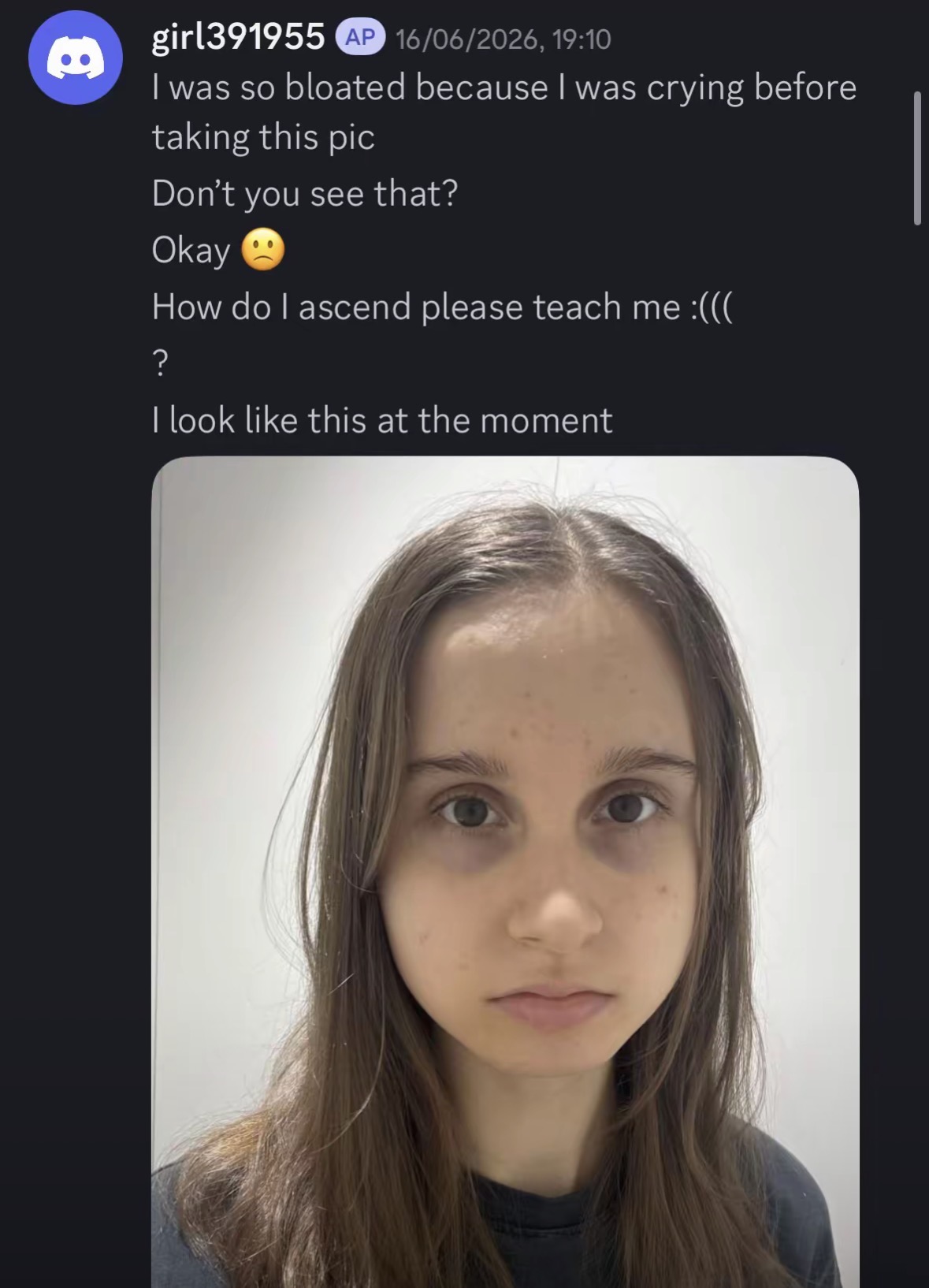The width and height of the screenshot is (929, 1288).
Task: Click the word "moment" in the last message
Action: click(x=546, y=421)
